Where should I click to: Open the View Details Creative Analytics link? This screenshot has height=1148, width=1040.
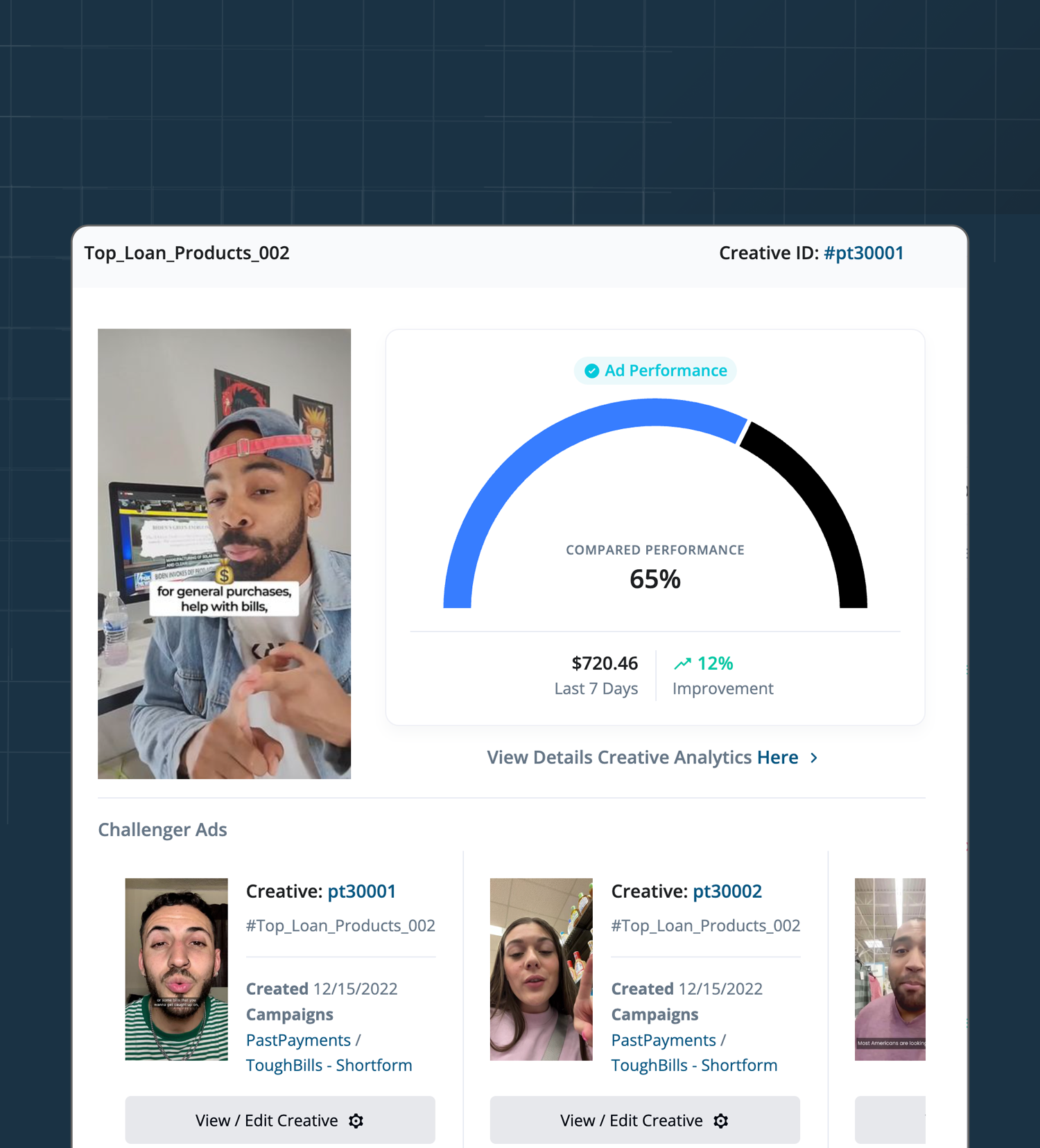(x=642, y=758)
